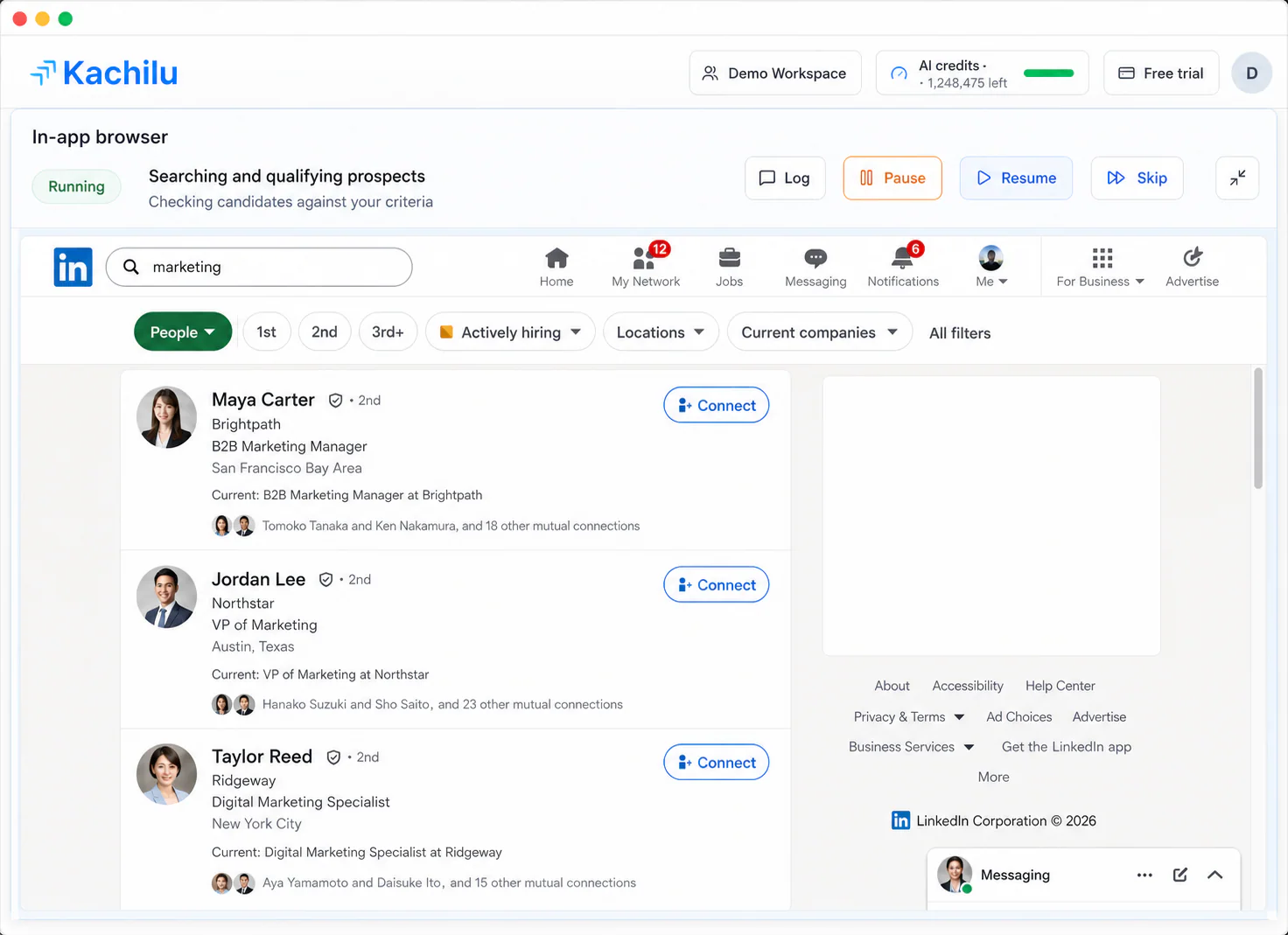Expand the Messaging panel chevron
Viewport: 1288px width, 935px height.
[1214, 875]
